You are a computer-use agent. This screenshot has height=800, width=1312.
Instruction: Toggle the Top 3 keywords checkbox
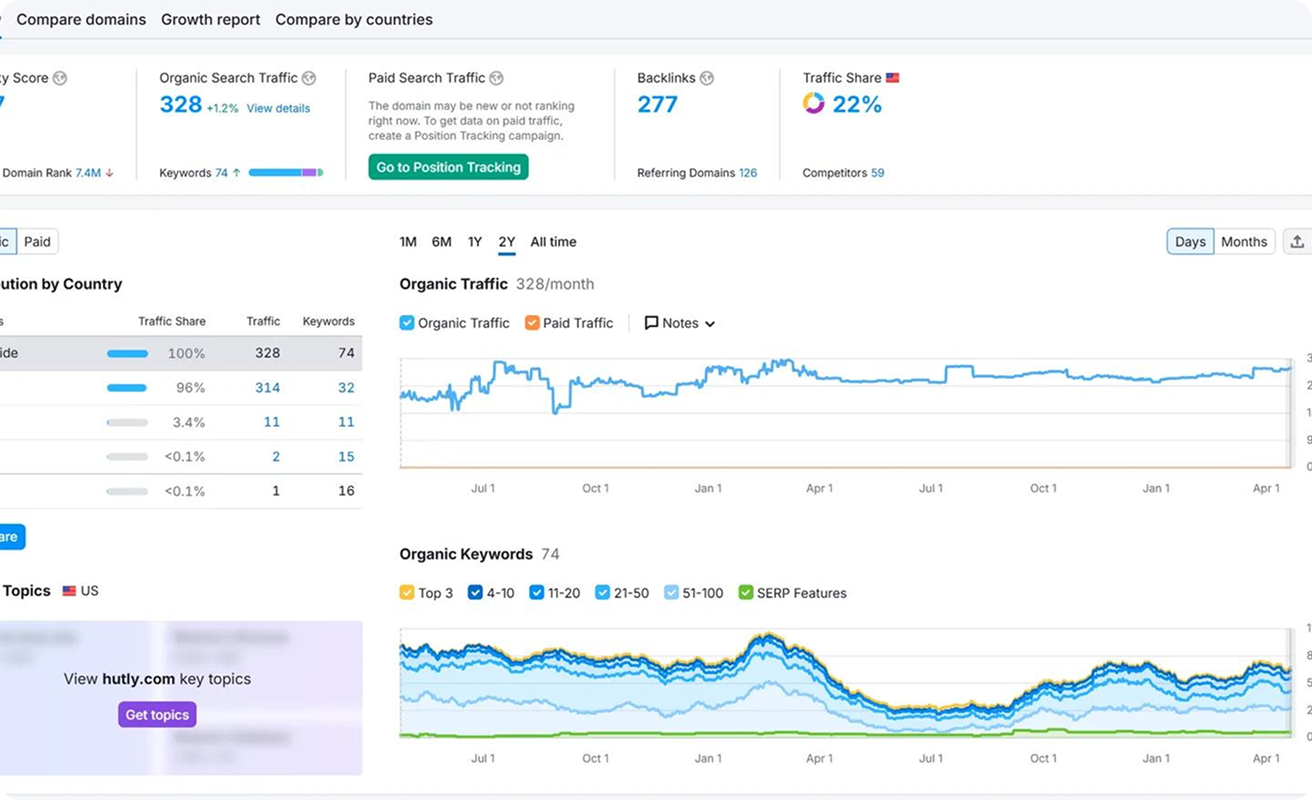pos(405,592)
